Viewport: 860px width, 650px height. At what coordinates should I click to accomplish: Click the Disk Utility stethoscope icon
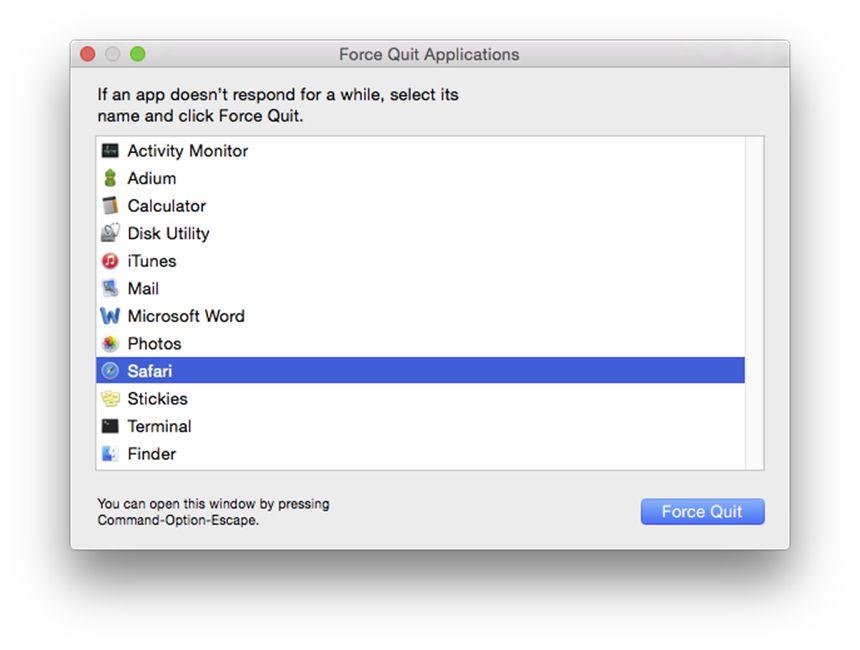point(110,233)
